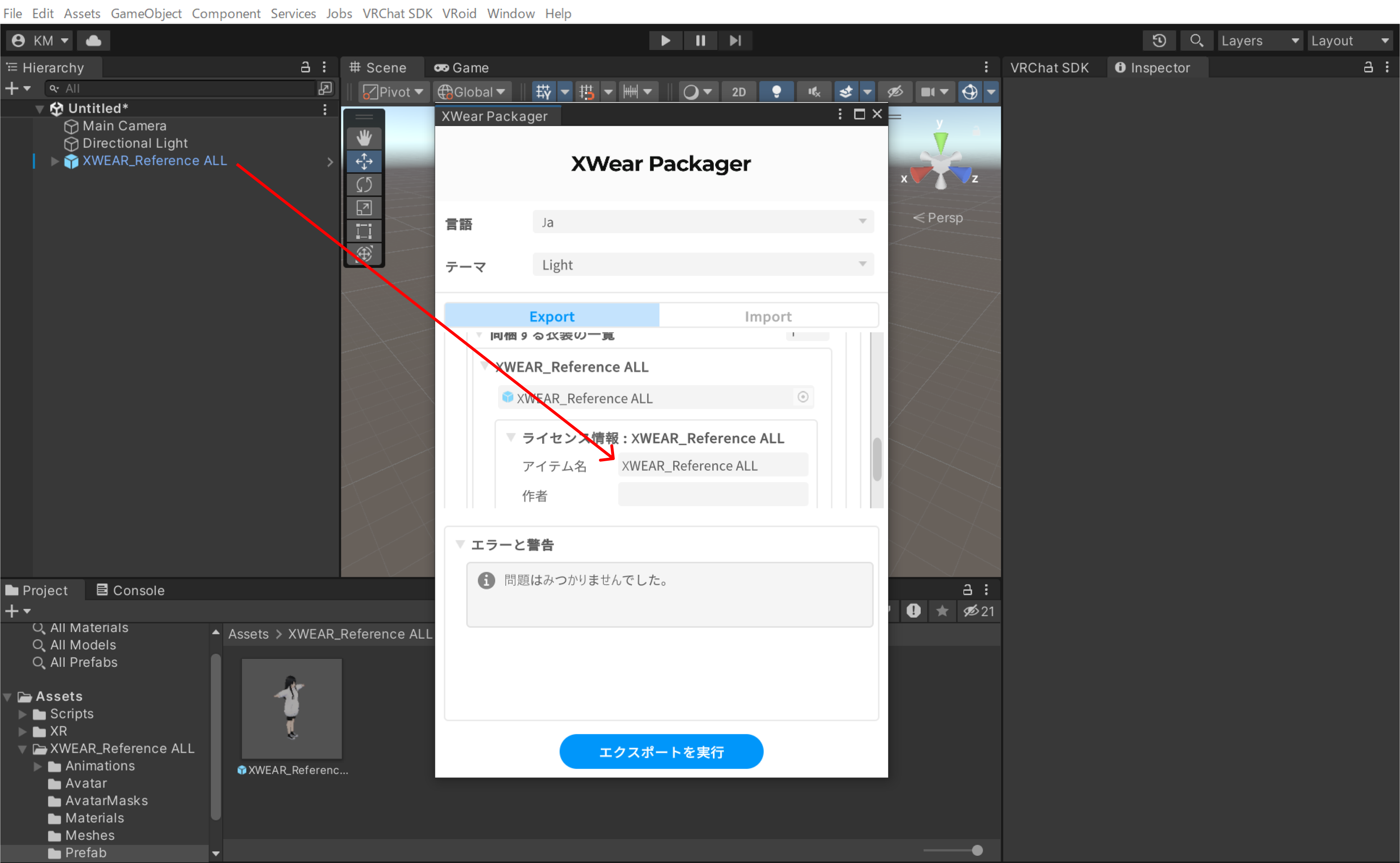The image size is (1400, 863).
Task: Click the Gizmos sphere icon
Action: click(969, 92)
